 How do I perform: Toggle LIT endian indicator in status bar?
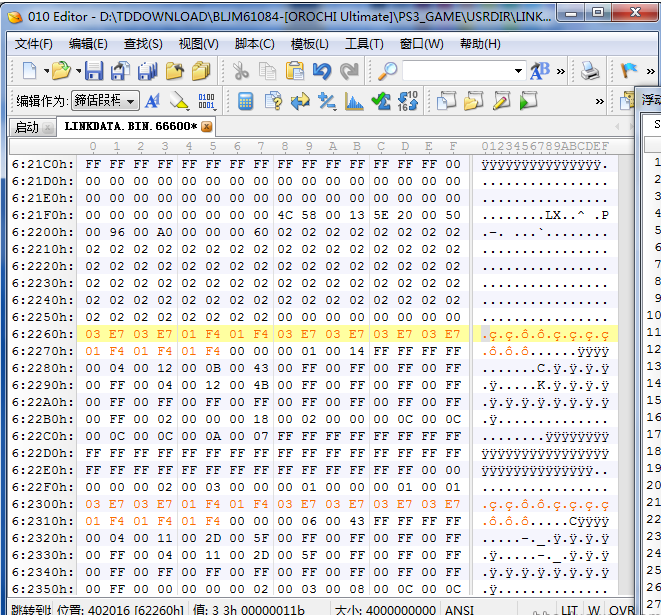(x=569, y=609)
